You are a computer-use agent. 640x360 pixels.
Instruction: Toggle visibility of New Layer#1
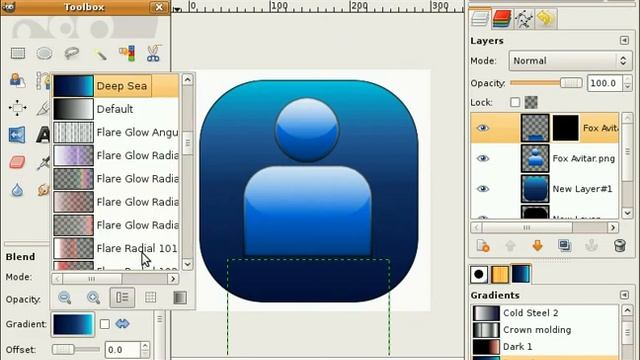tap(482, 189)
